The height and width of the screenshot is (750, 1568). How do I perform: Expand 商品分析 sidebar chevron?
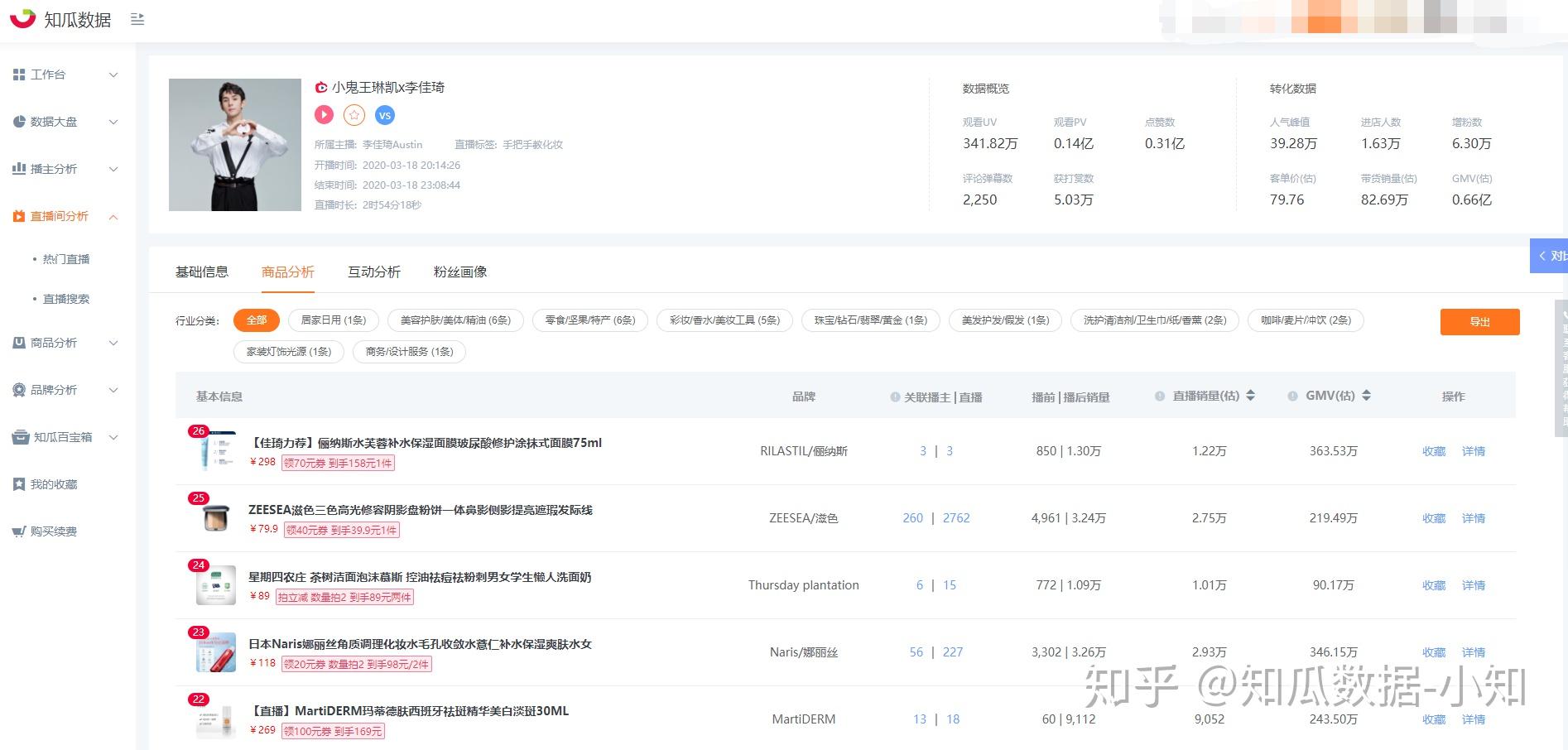click(113, 343)
